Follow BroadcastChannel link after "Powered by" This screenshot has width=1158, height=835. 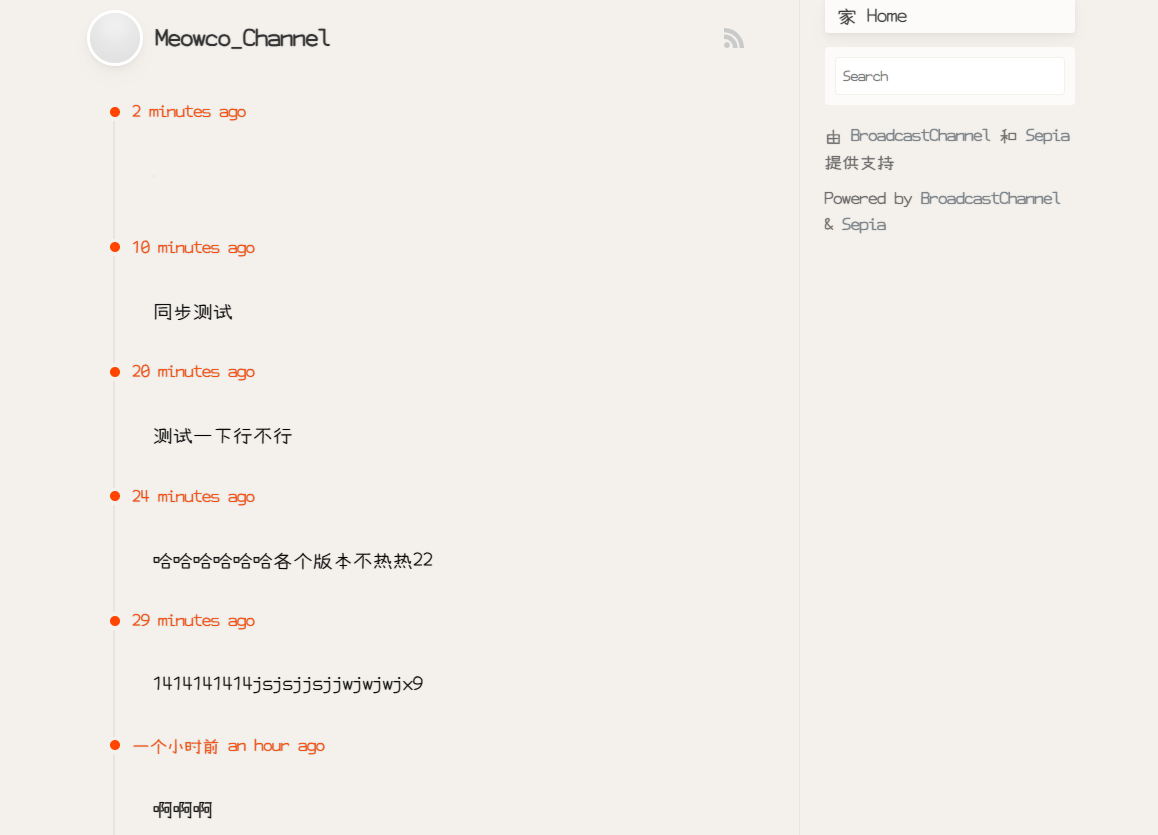(x=990, y=199)
